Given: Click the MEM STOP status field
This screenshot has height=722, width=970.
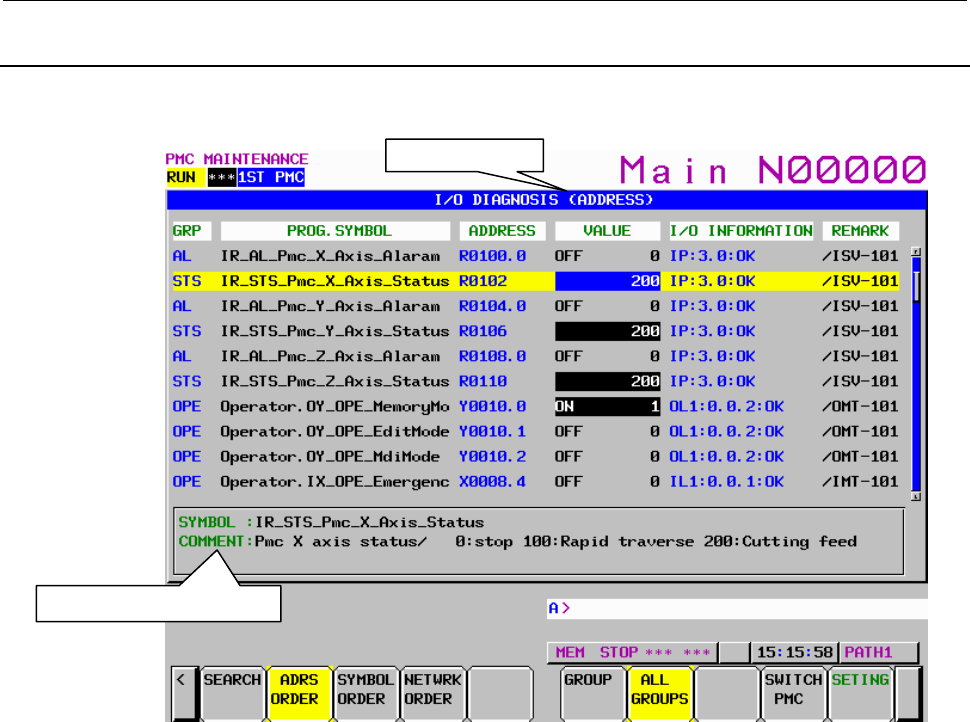Looking at the screenshot, I should pos(632,653).
